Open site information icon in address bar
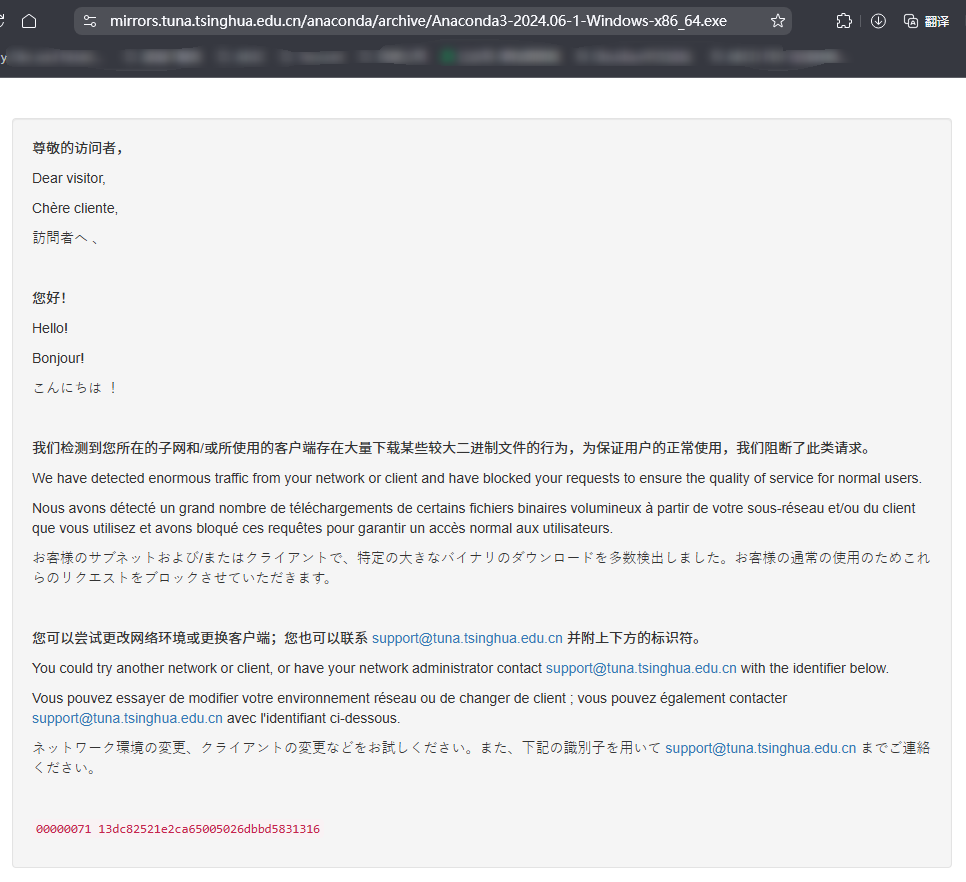Viewport: 966px width, 882px height. (x=90, y=21)
